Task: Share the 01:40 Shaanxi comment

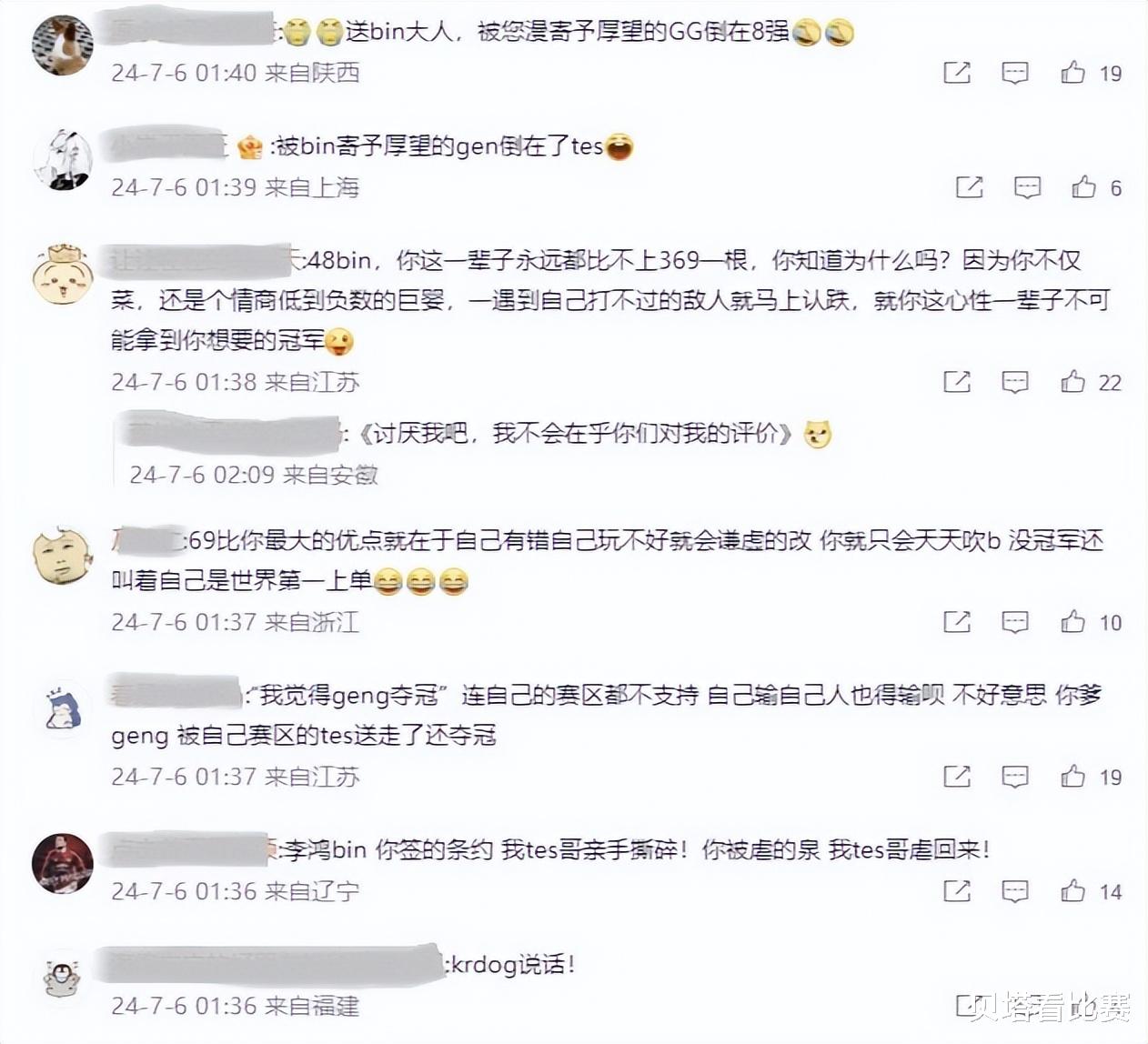Action: tap(957, 73)
